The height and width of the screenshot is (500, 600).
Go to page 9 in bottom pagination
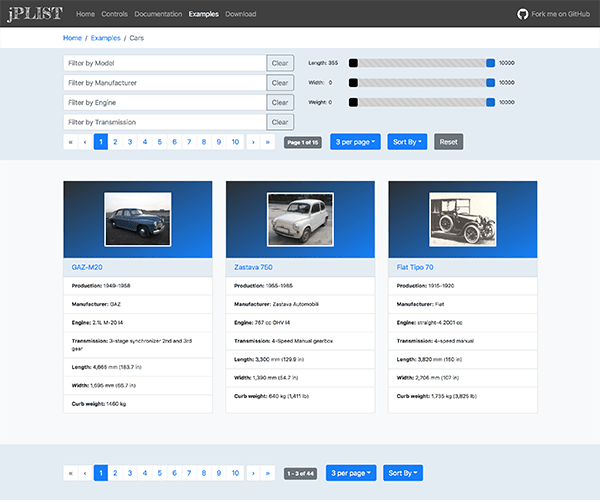click(x=219, y=473)
